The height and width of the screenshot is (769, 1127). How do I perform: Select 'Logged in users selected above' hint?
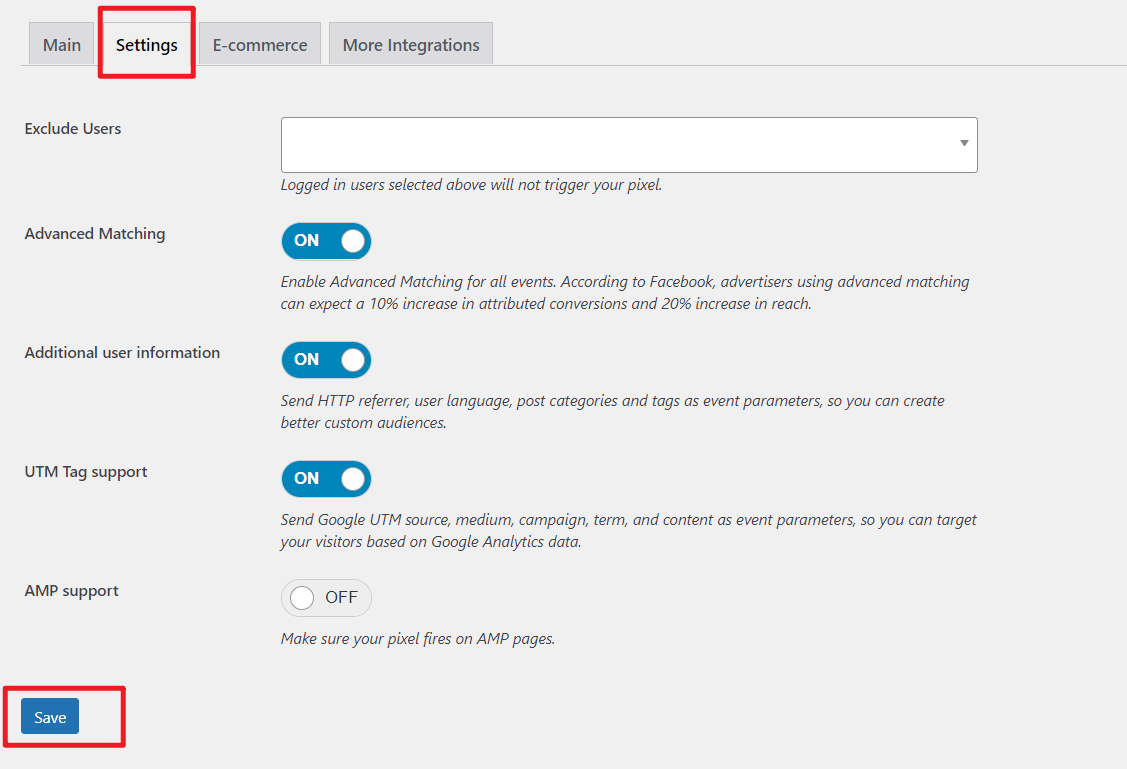point(472,185)
